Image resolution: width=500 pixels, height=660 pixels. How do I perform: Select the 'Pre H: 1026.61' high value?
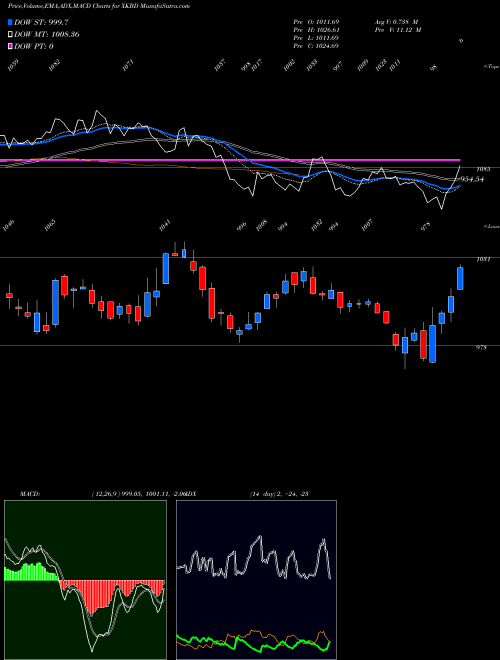pos(316,30)
